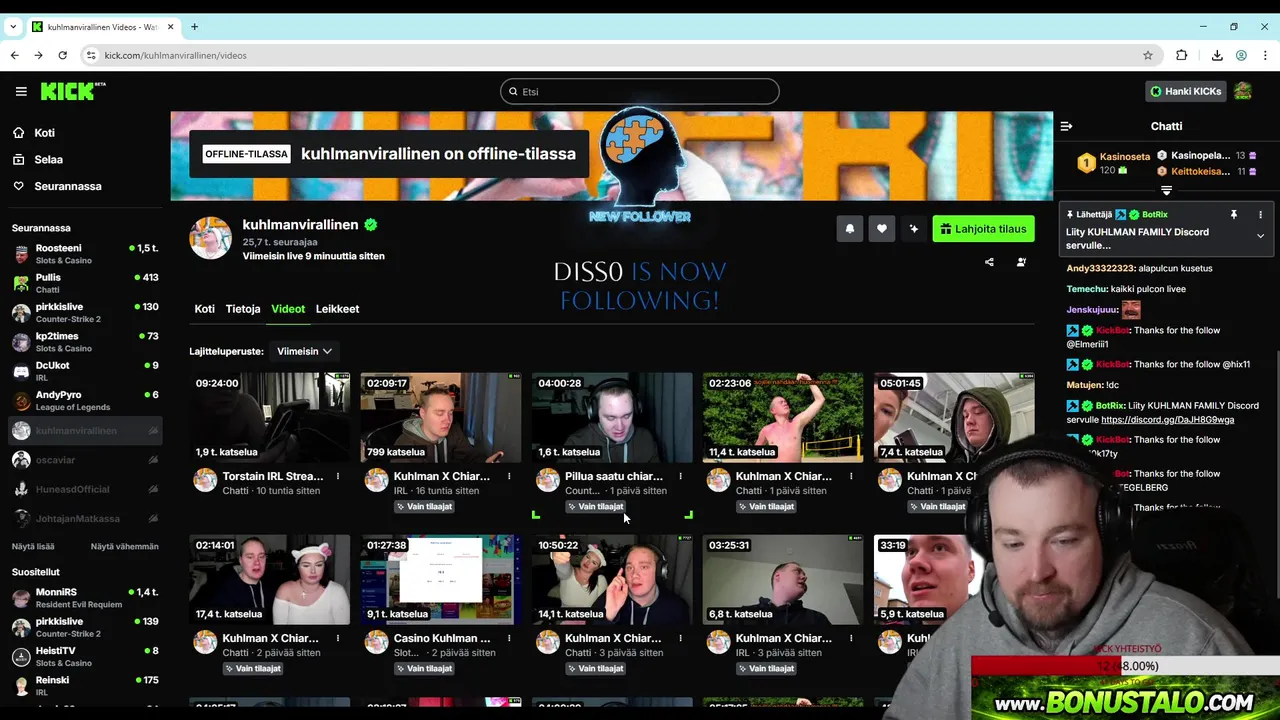Open pirkkislive channel in followed list
Image resolution: width=1280 pixels, height=720 pixels.
pos(85,313)
